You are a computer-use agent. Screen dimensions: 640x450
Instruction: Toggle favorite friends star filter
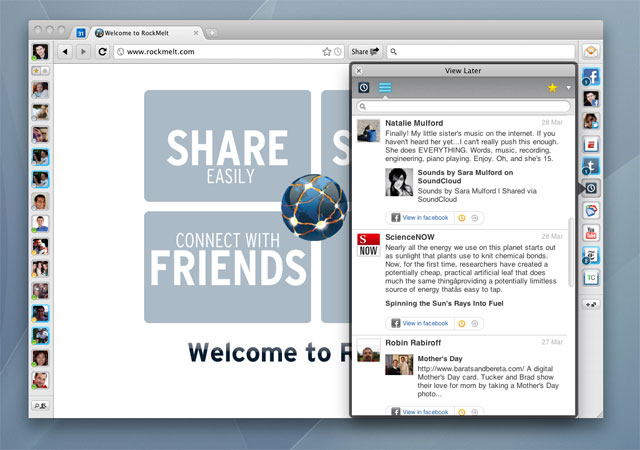click(36, 71)
